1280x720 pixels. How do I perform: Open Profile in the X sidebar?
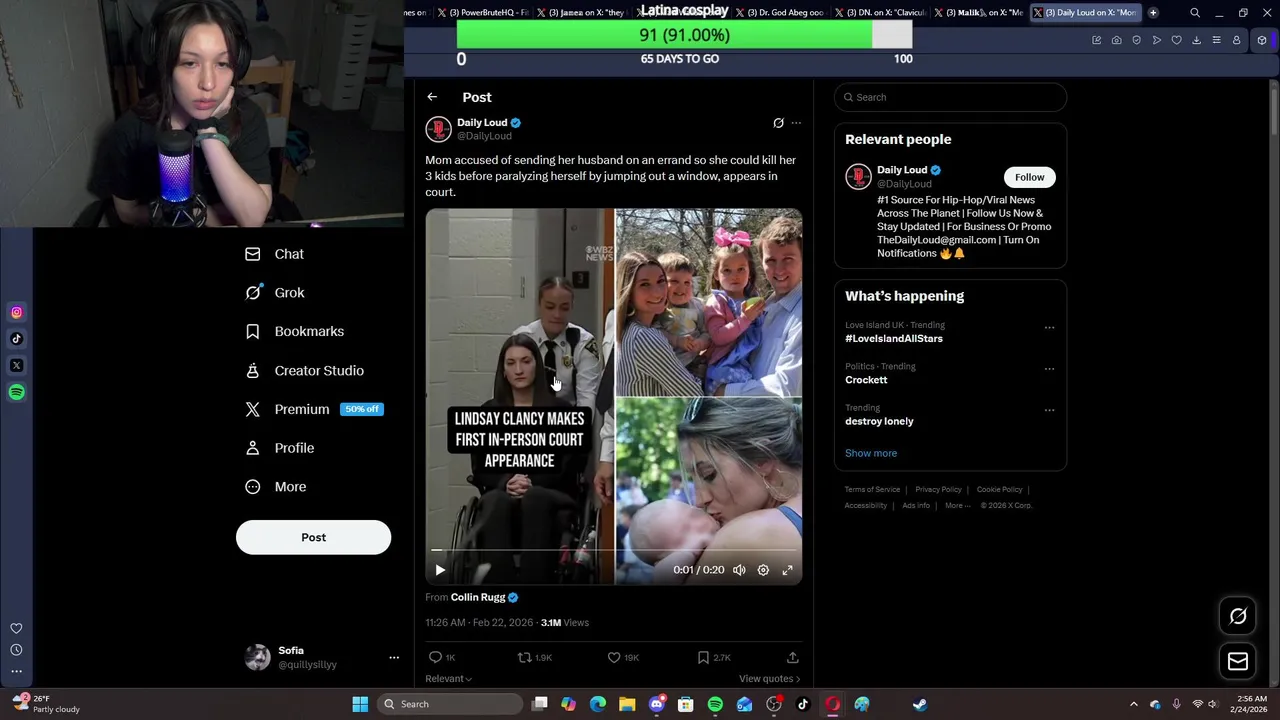click(x=280, y=448)
